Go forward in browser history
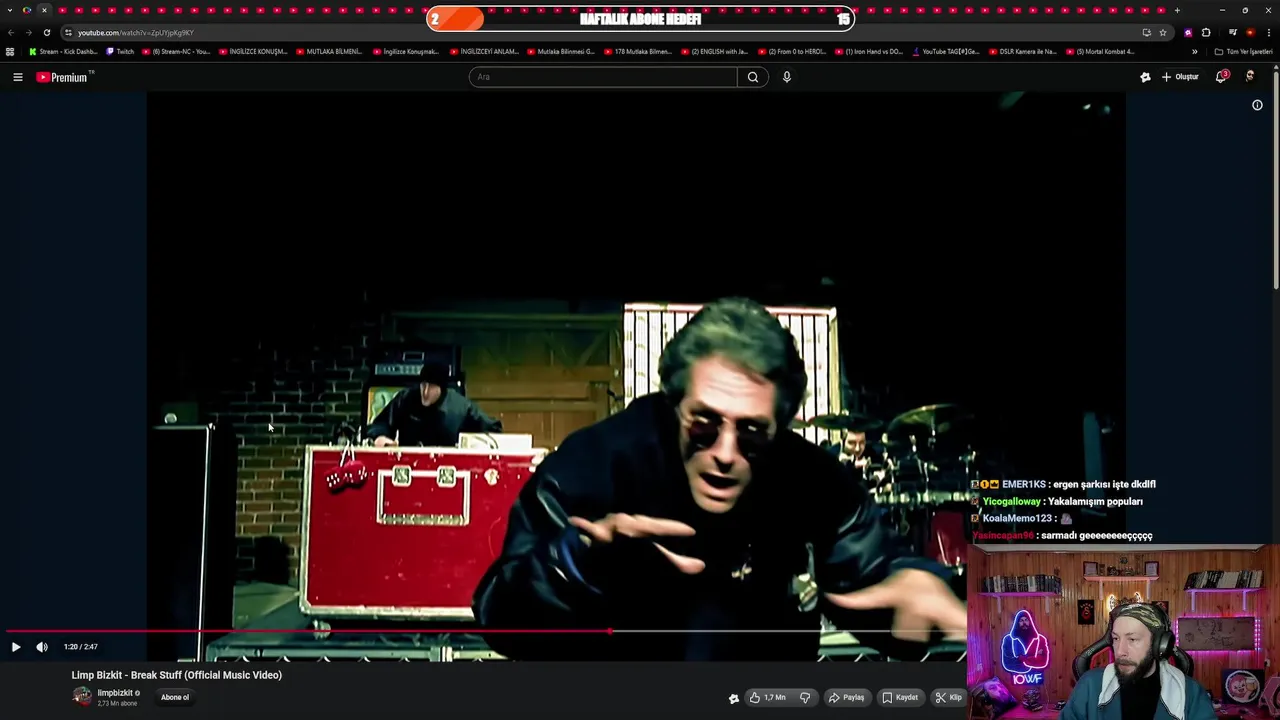Viewport: 1280px width, 720px height. point(28,33)
